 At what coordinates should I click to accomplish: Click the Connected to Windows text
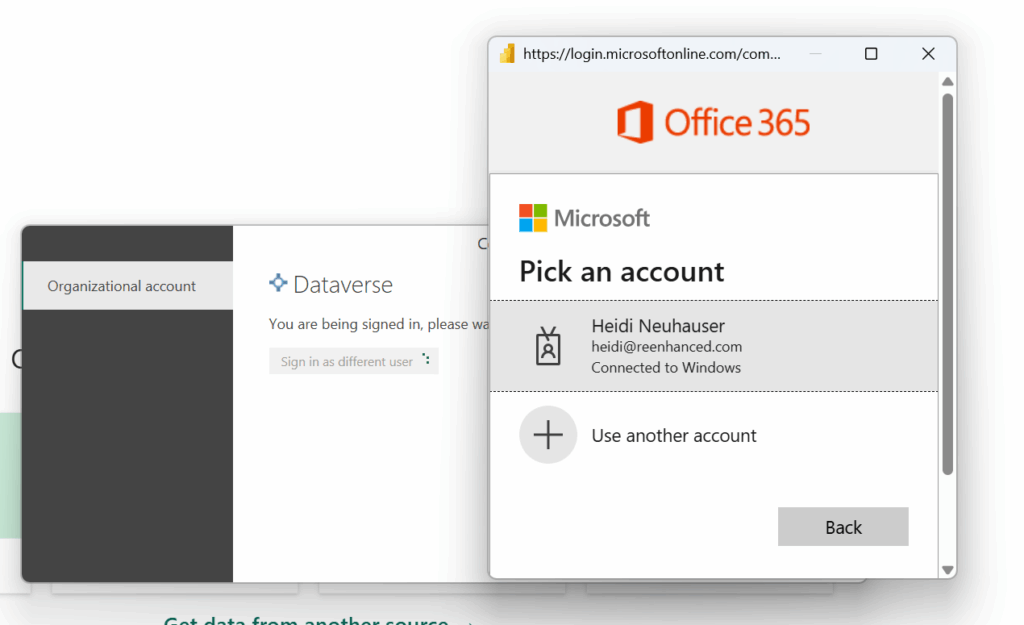click(x=666, y=368)
